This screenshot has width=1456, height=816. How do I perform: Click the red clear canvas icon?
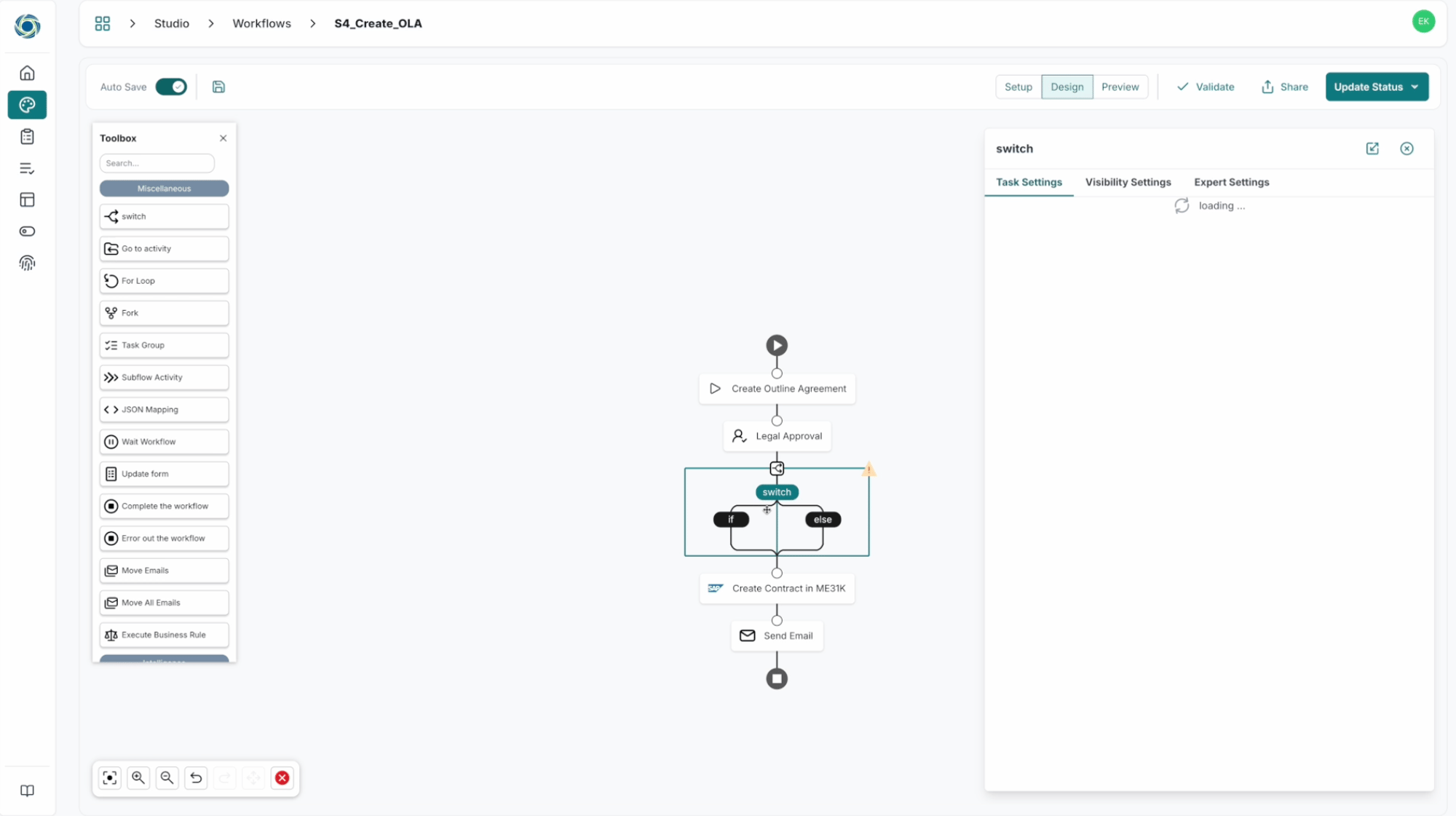pyautogui.click(x=282, y=777)
